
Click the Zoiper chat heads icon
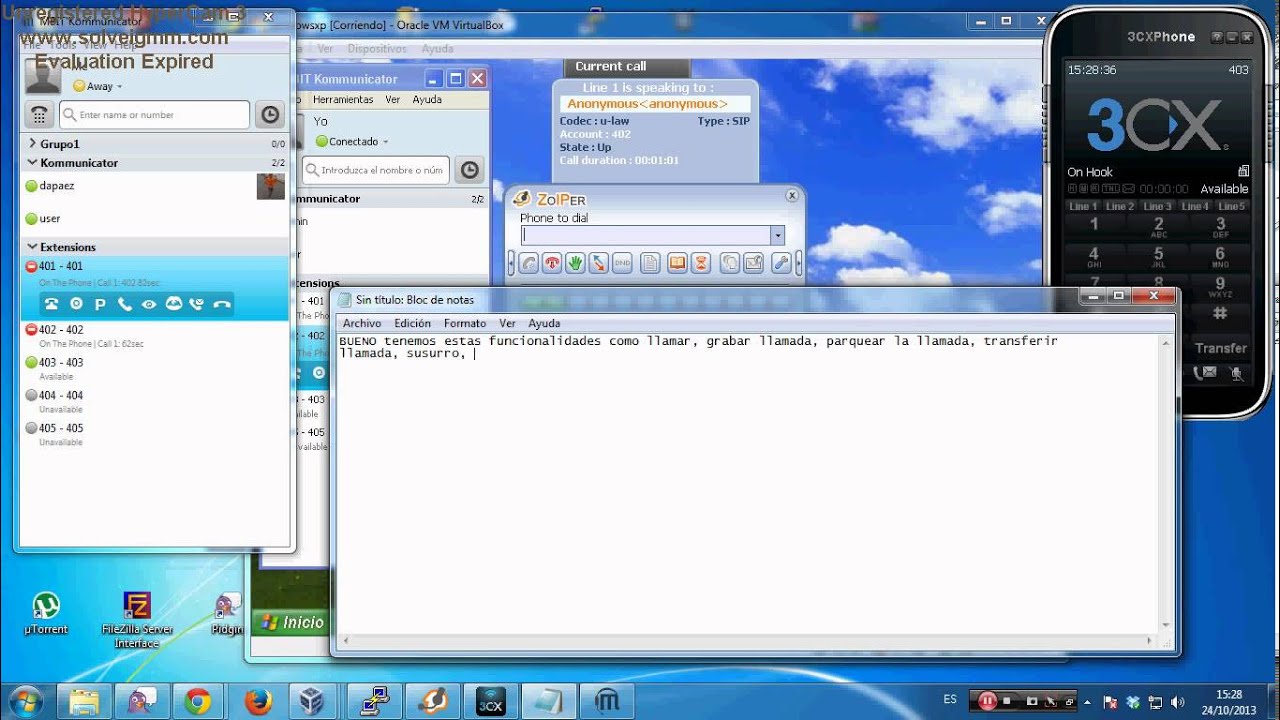(x=730, y=263)
